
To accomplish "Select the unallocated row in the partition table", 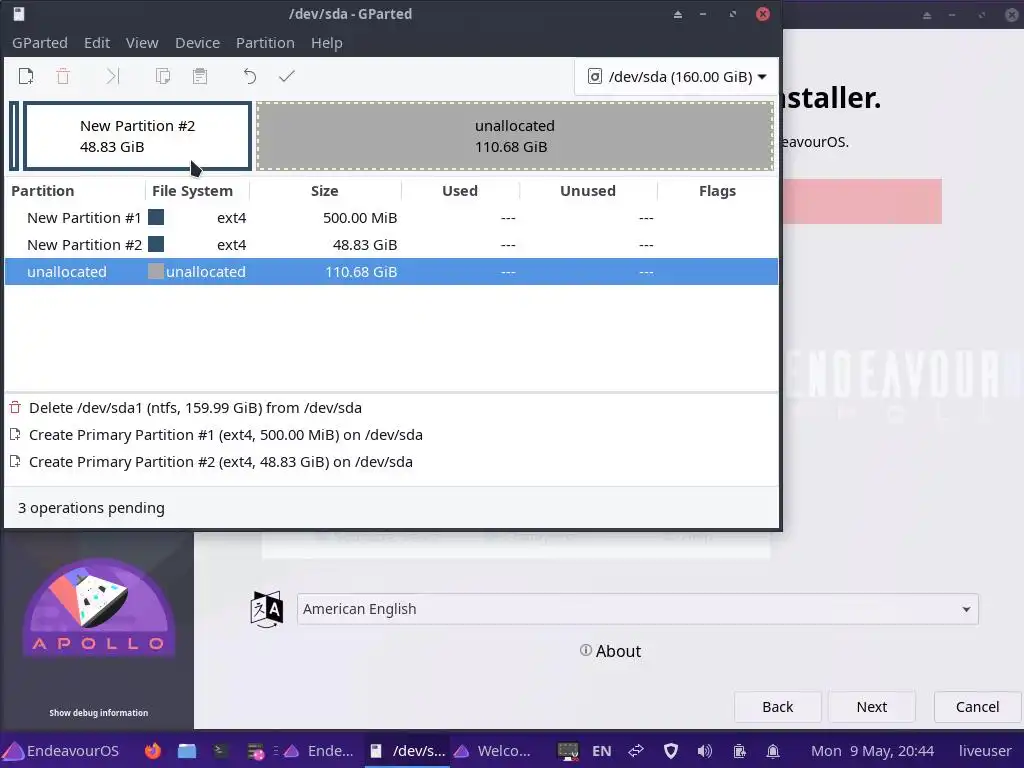I will [x=391, y=272].
